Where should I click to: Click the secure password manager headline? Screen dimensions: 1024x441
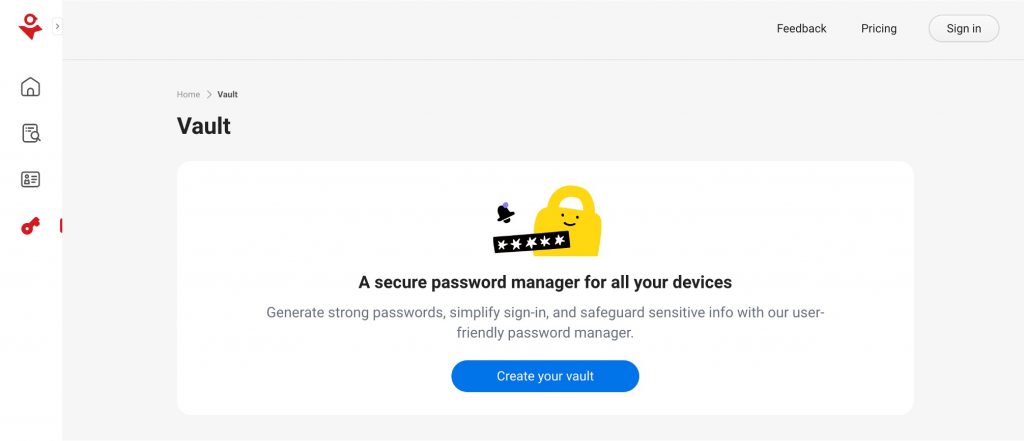(545, 283)
